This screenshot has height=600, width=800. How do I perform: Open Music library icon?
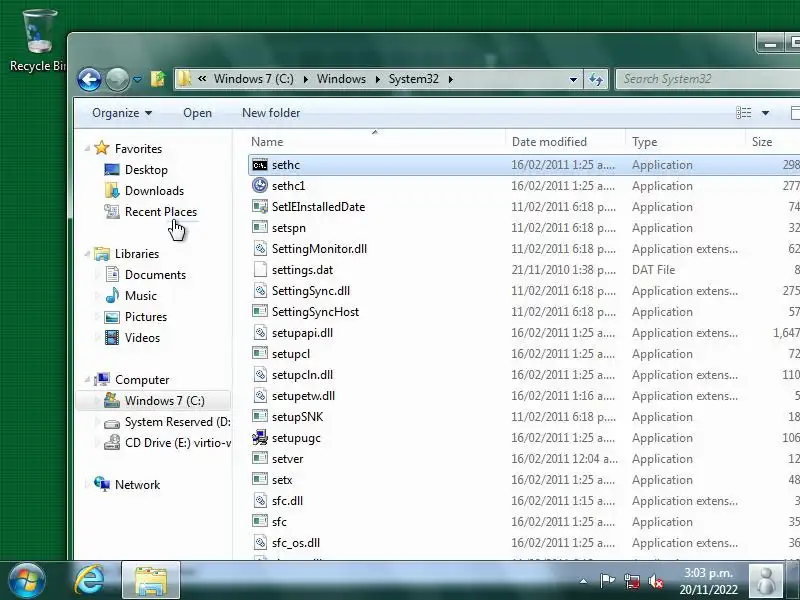click(x=112, y=295)
